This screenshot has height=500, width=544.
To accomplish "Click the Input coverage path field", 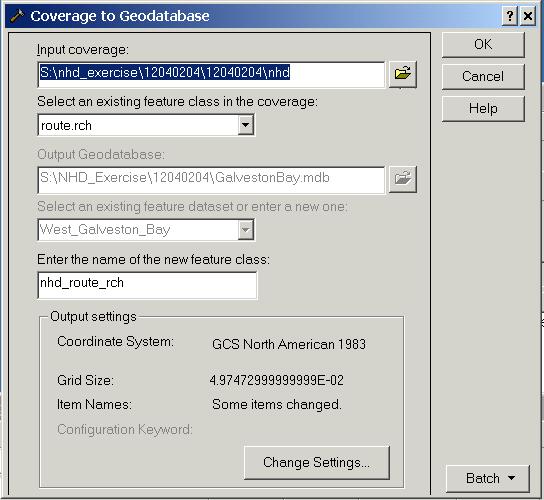I will tap(211, 74).
